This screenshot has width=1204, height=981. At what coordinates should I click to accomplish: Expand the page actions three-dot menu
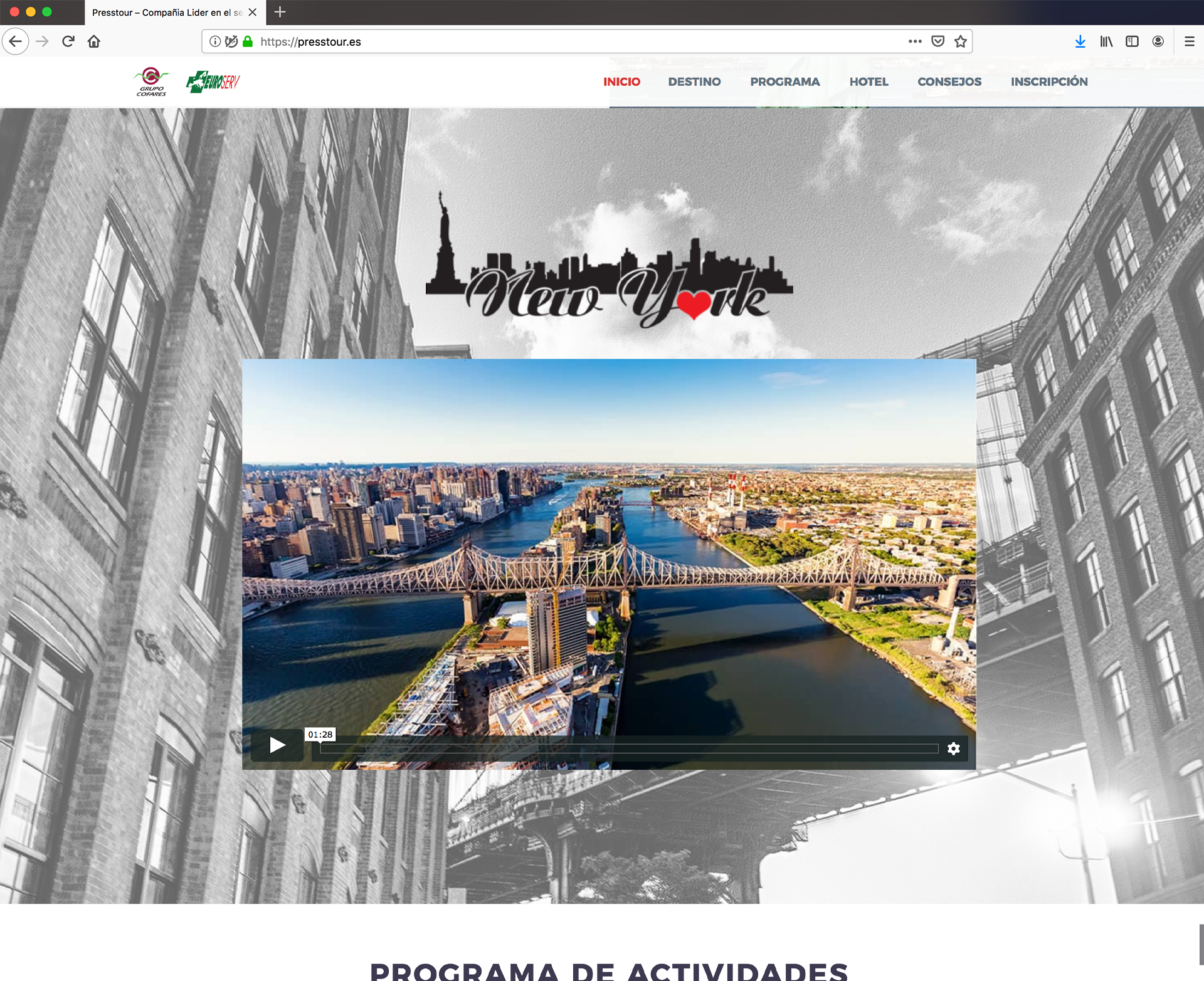click(x=915, y=41)
